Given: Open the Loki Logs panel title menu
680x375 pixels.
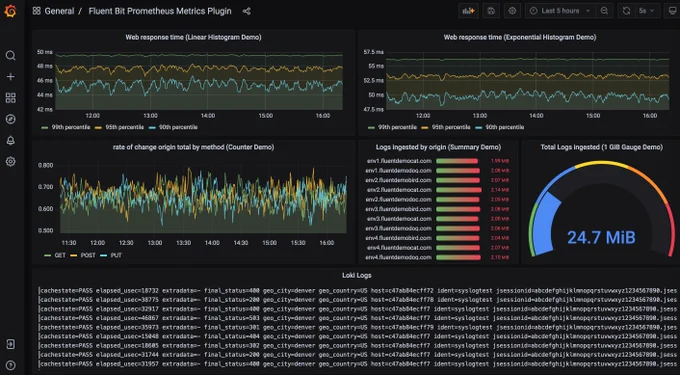Looking at the screenshot, I should [356, 275].
